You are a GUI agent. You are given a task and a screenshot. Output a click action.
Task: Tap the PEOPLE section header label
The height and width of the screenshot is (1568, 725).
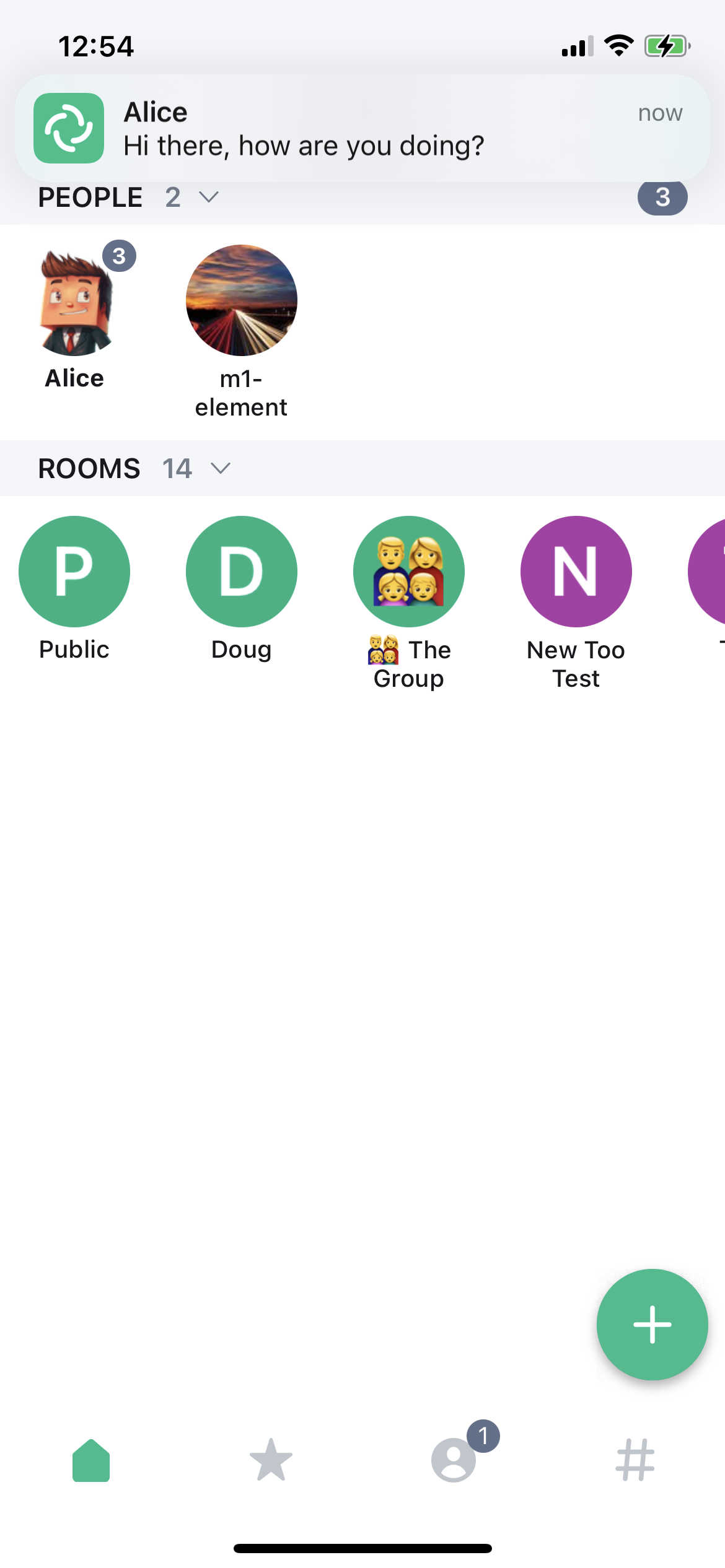pos(90,198)
